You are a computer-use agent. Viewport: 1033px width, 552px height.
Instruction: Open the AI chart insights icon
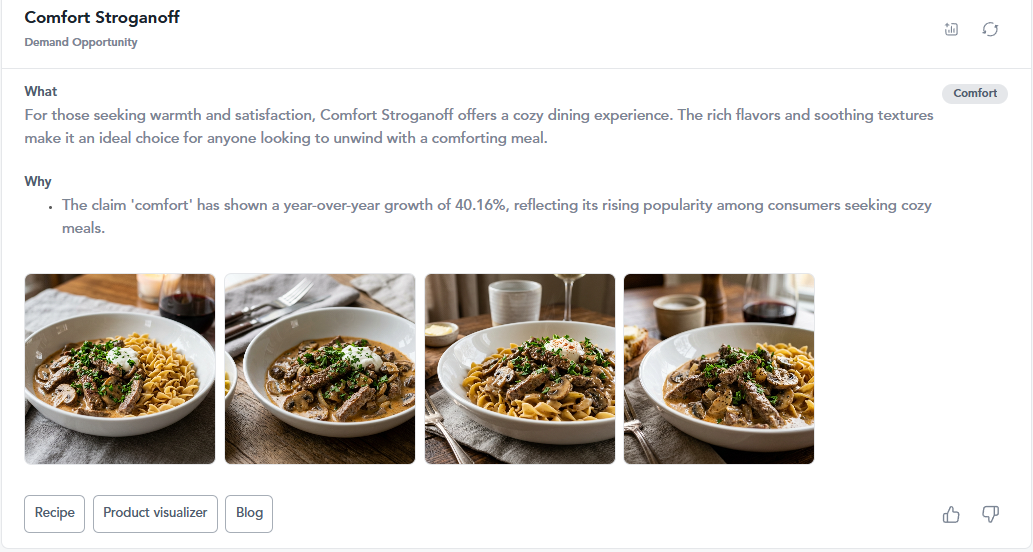(951, 29)
